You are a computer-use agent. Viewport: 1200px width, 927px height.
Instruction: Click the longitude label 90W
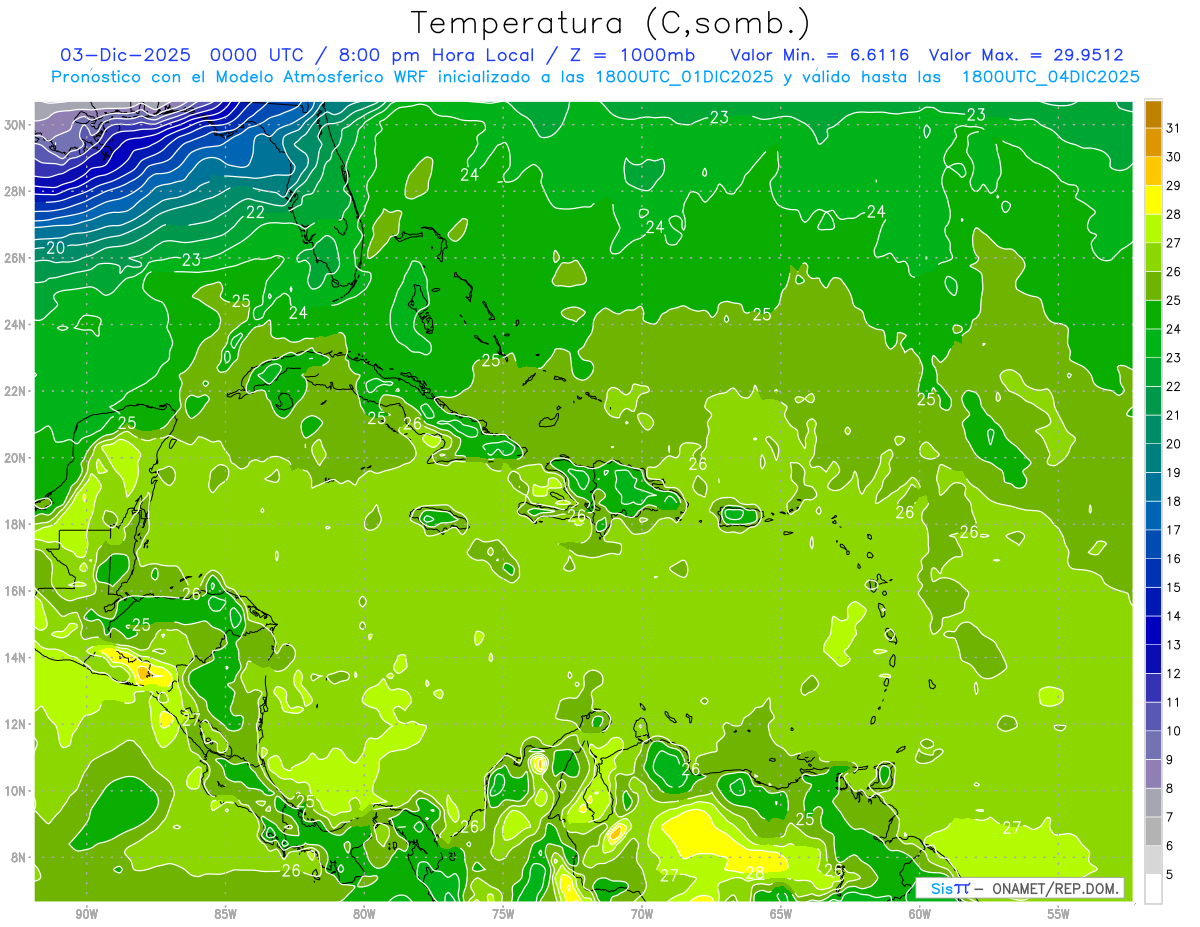pos(86,914)
